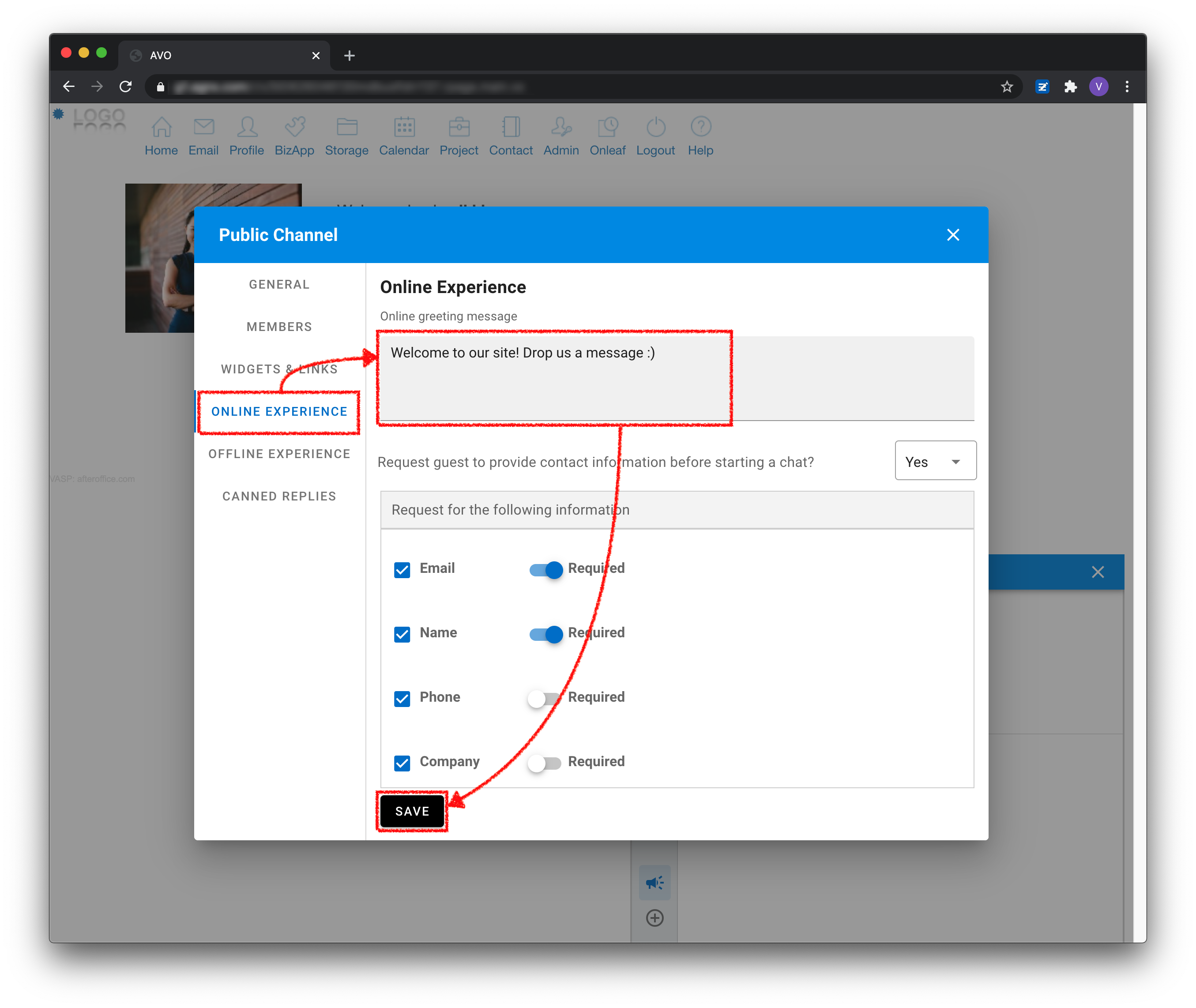Click the online greeting message field
Viewport: 1196px width, 1008px height.
point(677,378)
